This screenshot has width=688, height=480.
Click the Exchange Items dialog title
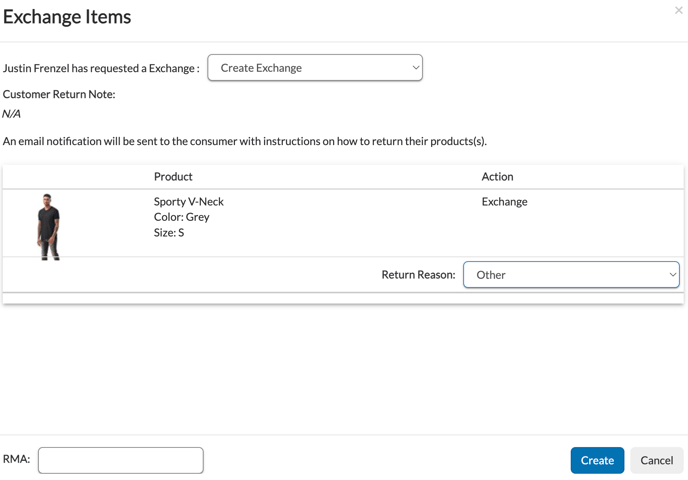(67, 17)
